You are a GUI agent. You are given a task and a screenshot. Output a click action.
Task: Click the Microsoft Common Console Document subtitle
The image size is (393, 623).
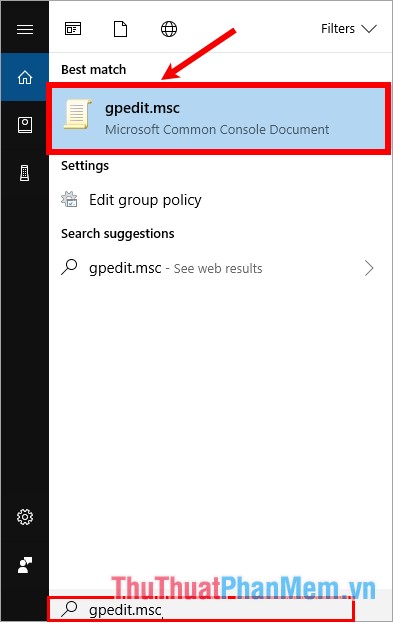[217, 130]
